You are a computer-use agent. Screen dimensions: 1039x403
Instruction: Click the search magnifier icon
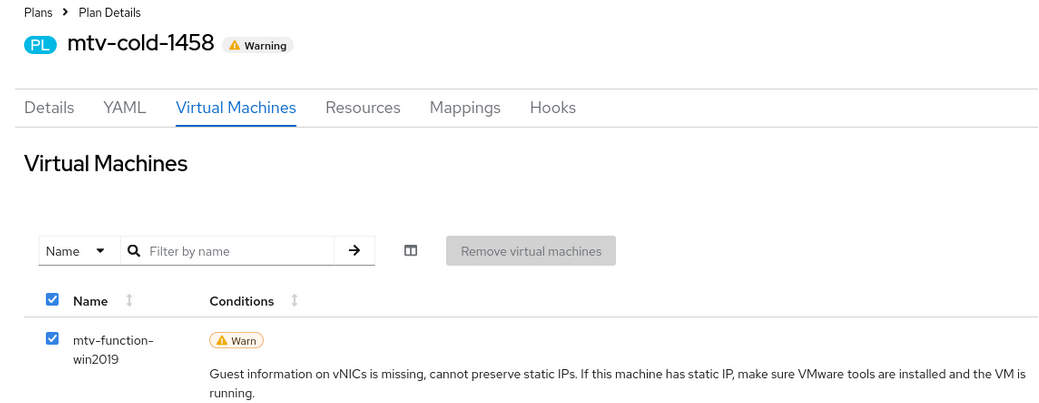134,251
